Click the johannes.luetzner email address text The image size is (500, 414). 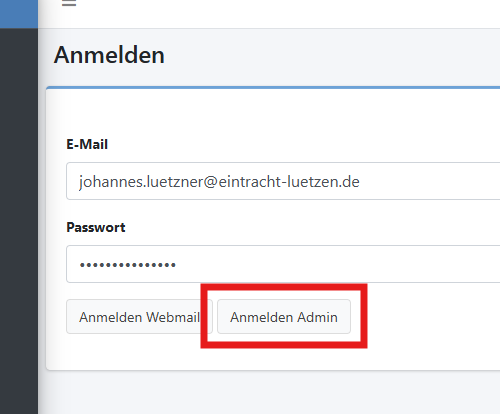click(219, 182)
